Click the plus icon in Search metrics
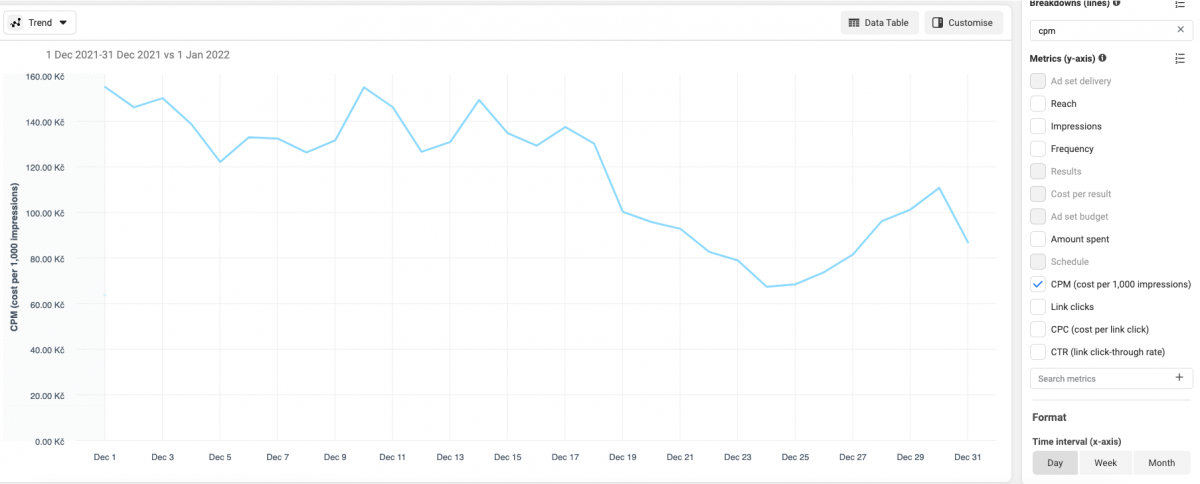This screenshot has height=484, width=1200. point(1179,378)
